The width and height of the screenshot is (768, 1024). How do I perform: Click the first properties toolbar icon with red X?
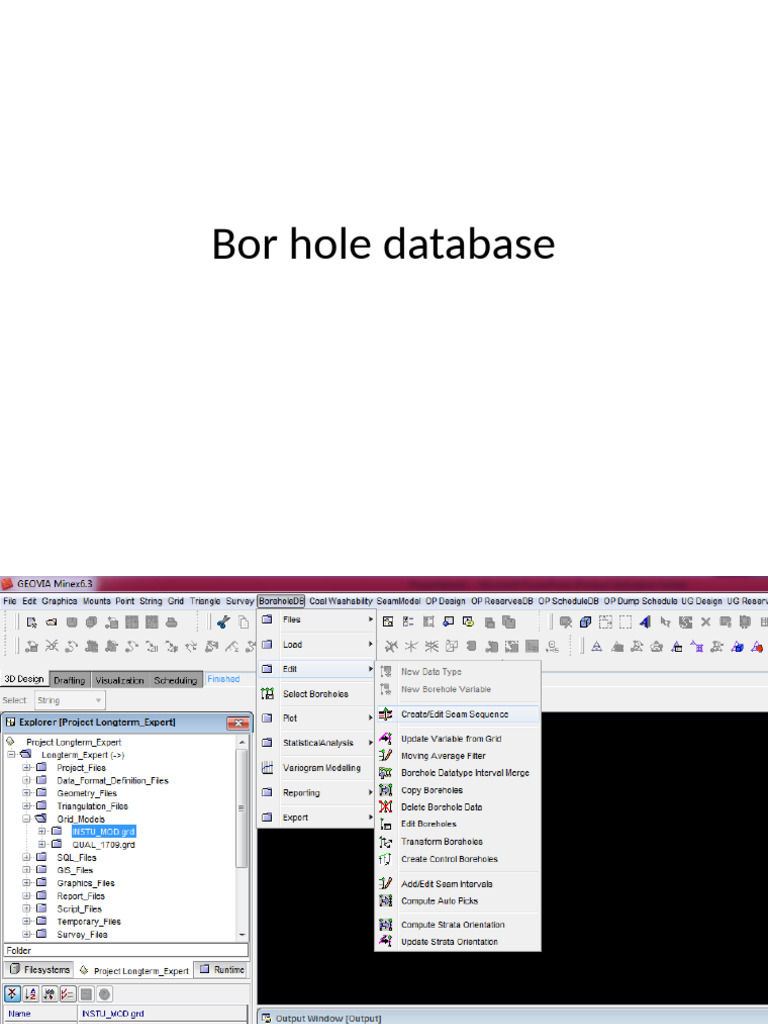(x=12, y=994)
